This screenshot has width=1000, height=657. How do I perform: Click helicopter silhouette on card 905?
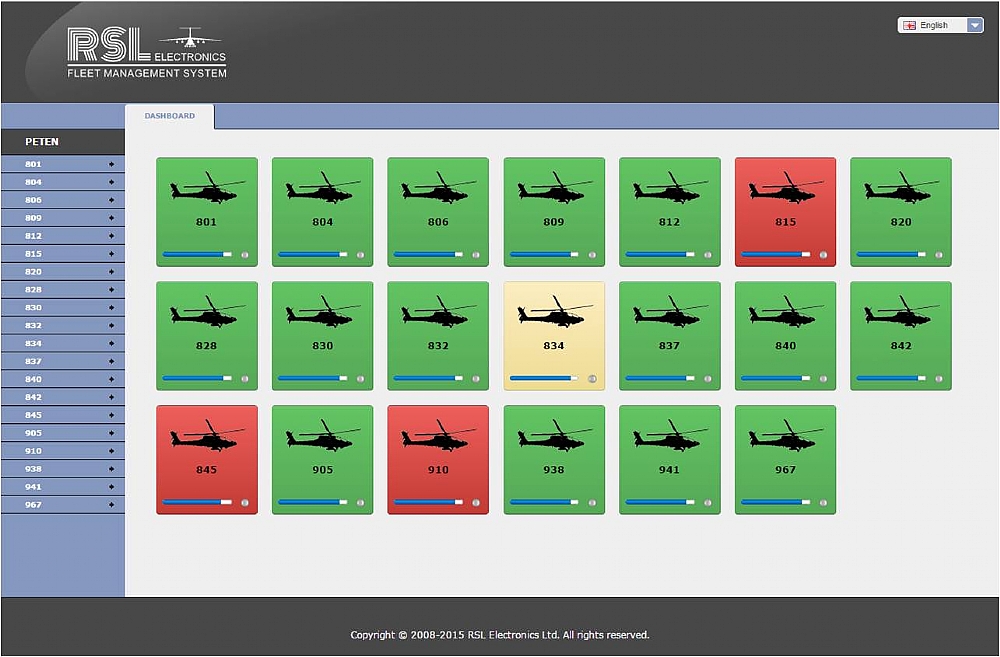pyautogui.click(x=323, y=435)
